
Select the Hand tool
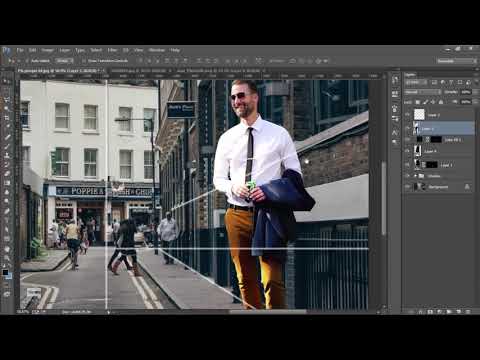pos(6,248)
